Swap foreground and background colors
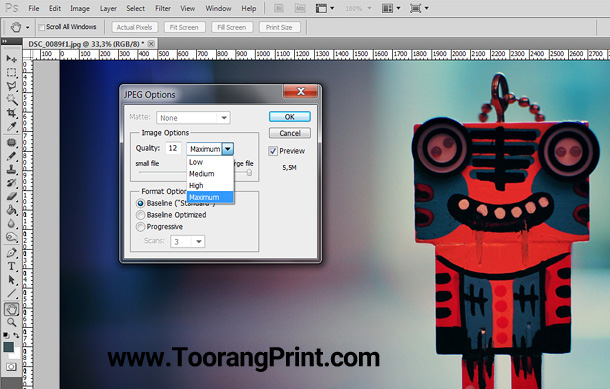610x389 pixels. [16, 335]
